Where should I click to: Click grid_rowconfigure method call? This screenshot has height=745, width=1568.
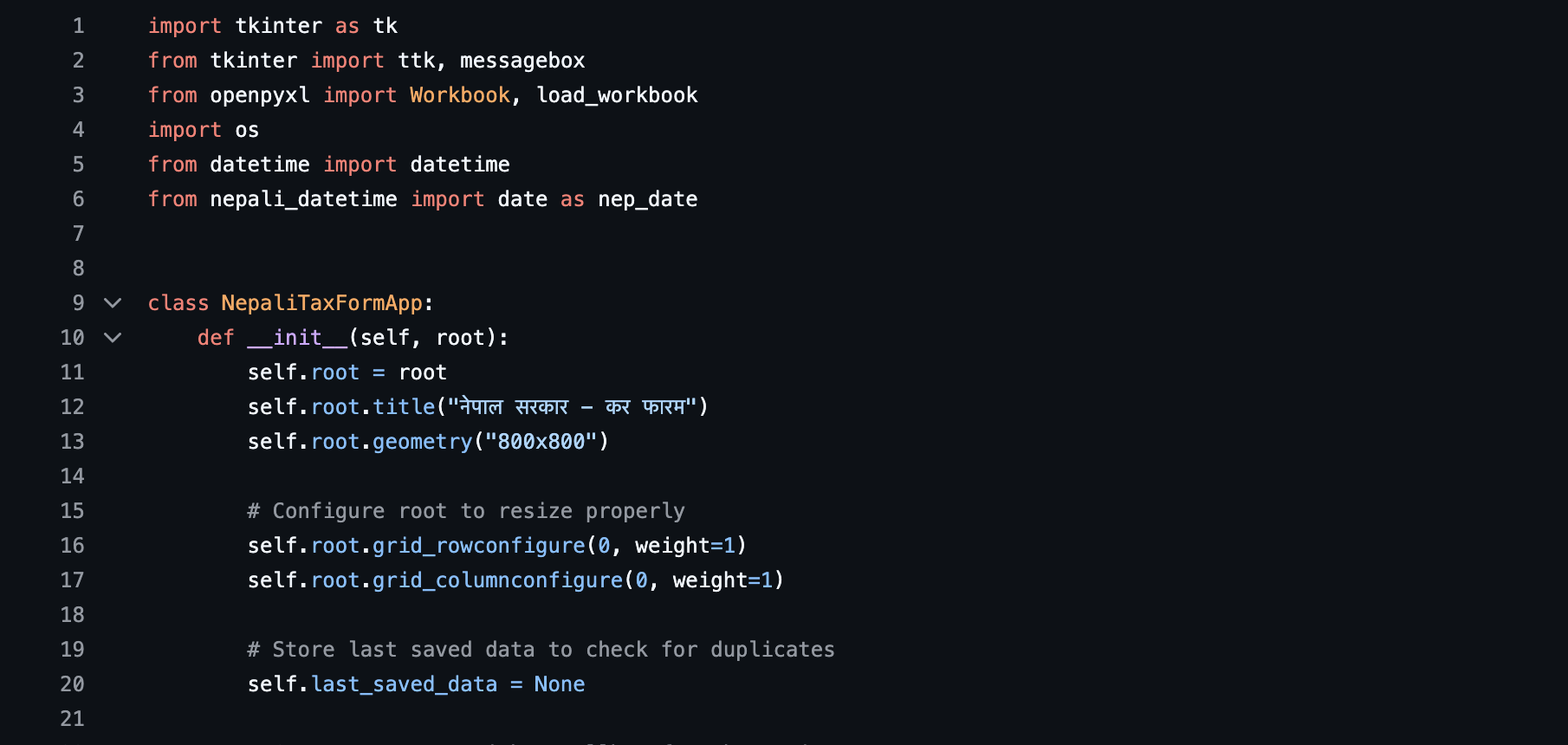(479, 546)
